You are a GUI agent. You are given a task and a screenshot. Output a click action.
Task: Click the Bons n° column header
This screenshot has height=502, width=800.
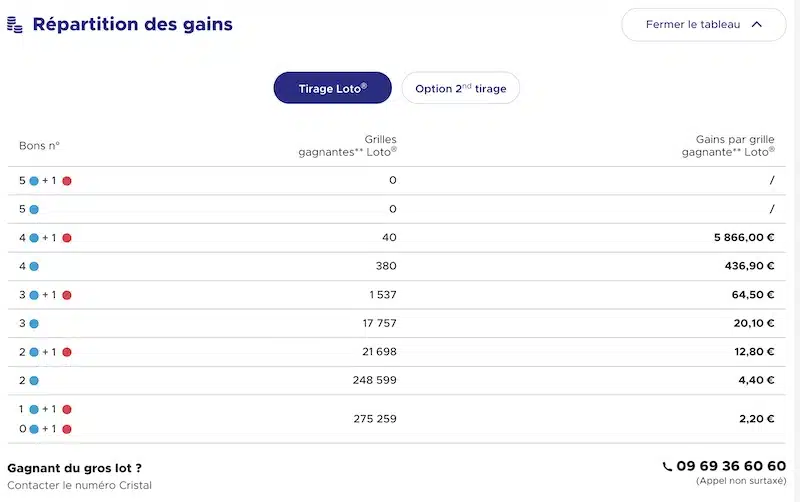[x=39, y=146]
